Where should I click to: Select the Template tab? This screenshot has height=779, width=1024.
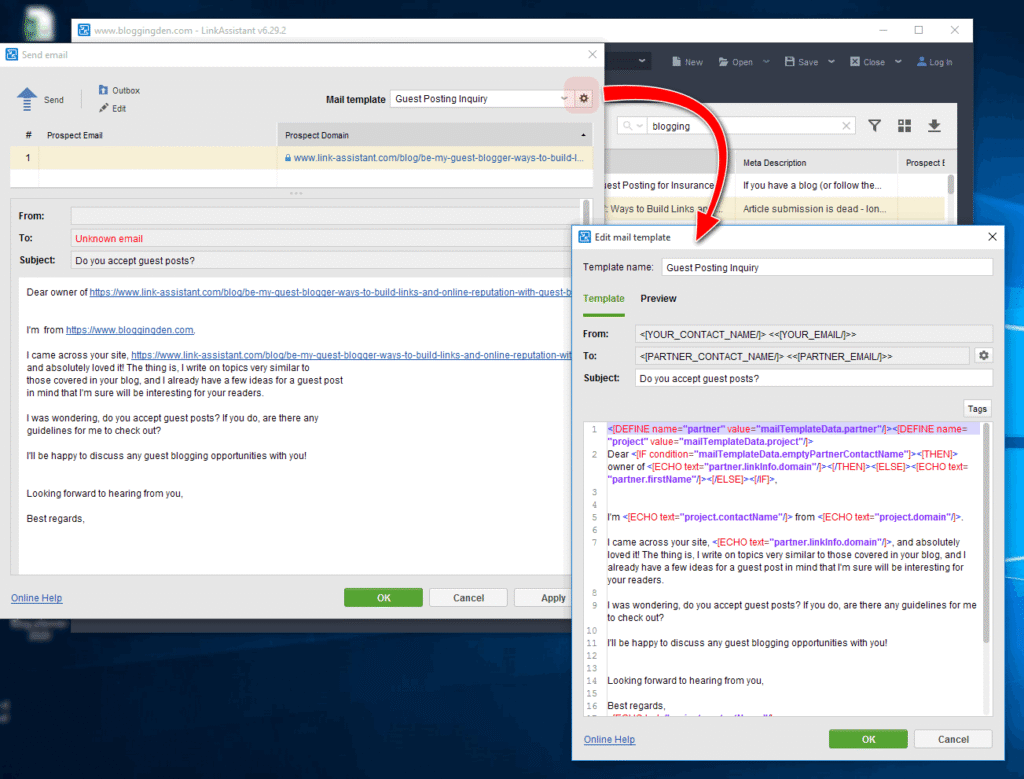pyautogui.click(x=604, y=298)
